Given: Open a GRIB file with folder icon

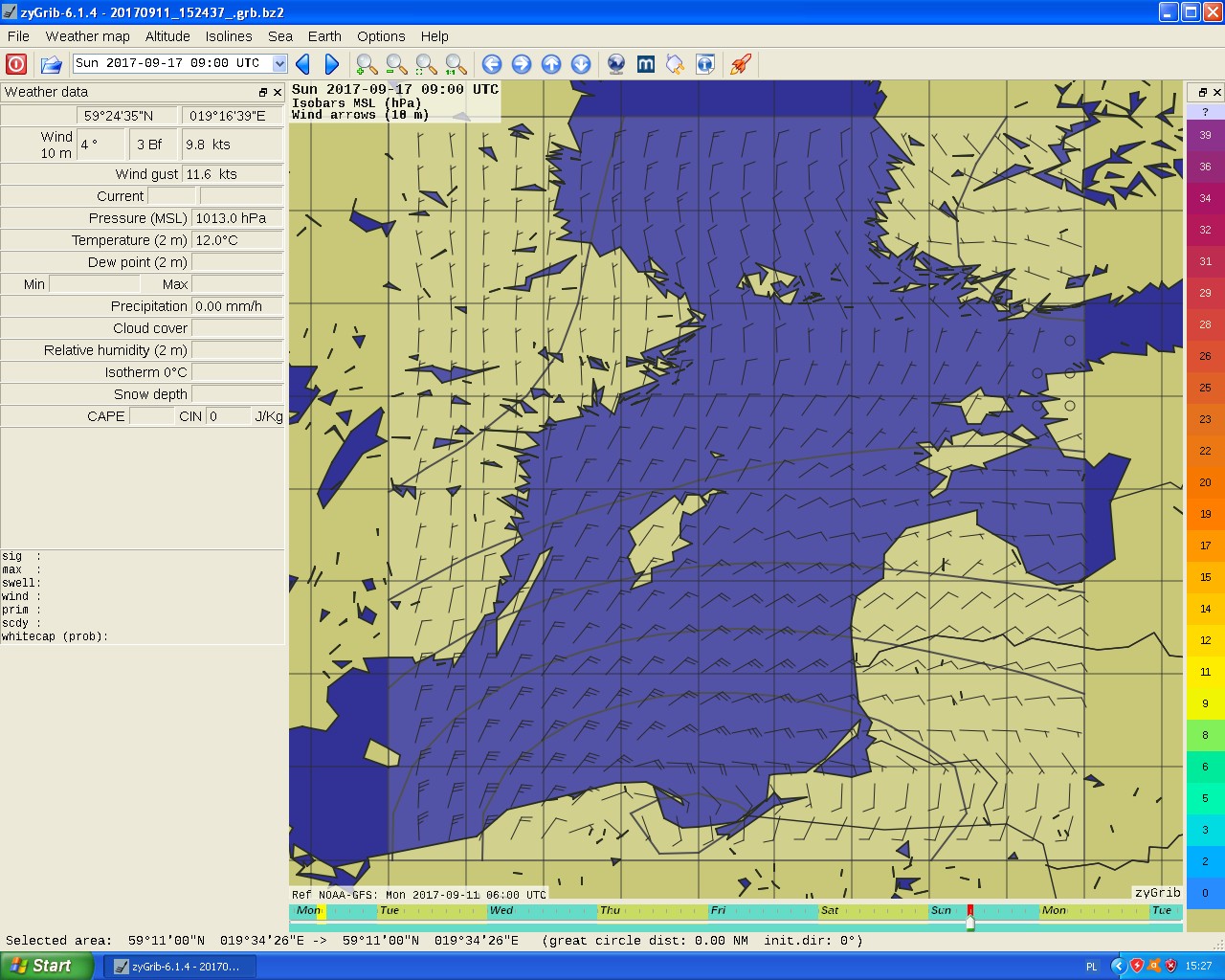Looking at the screenshot, I should point(51,64).
